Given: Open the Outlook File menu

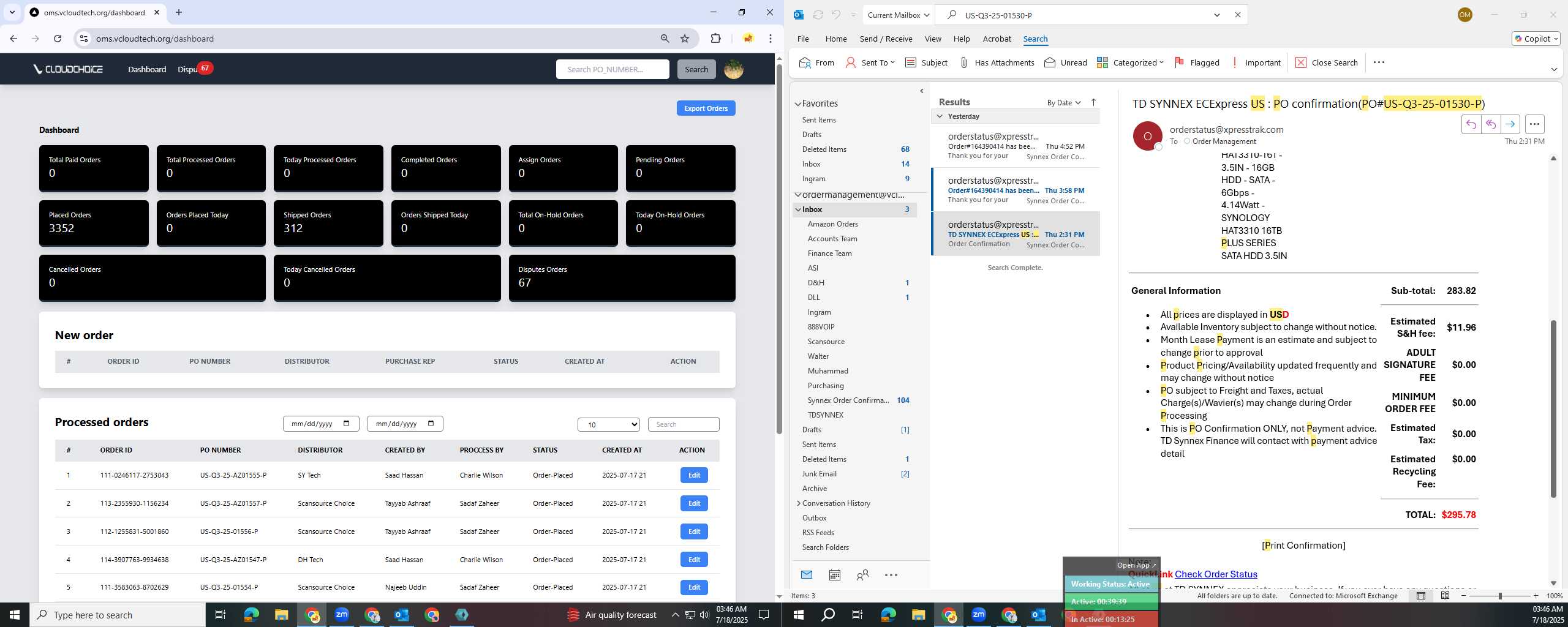Looking at the screenshot, I should coord(803,39).
